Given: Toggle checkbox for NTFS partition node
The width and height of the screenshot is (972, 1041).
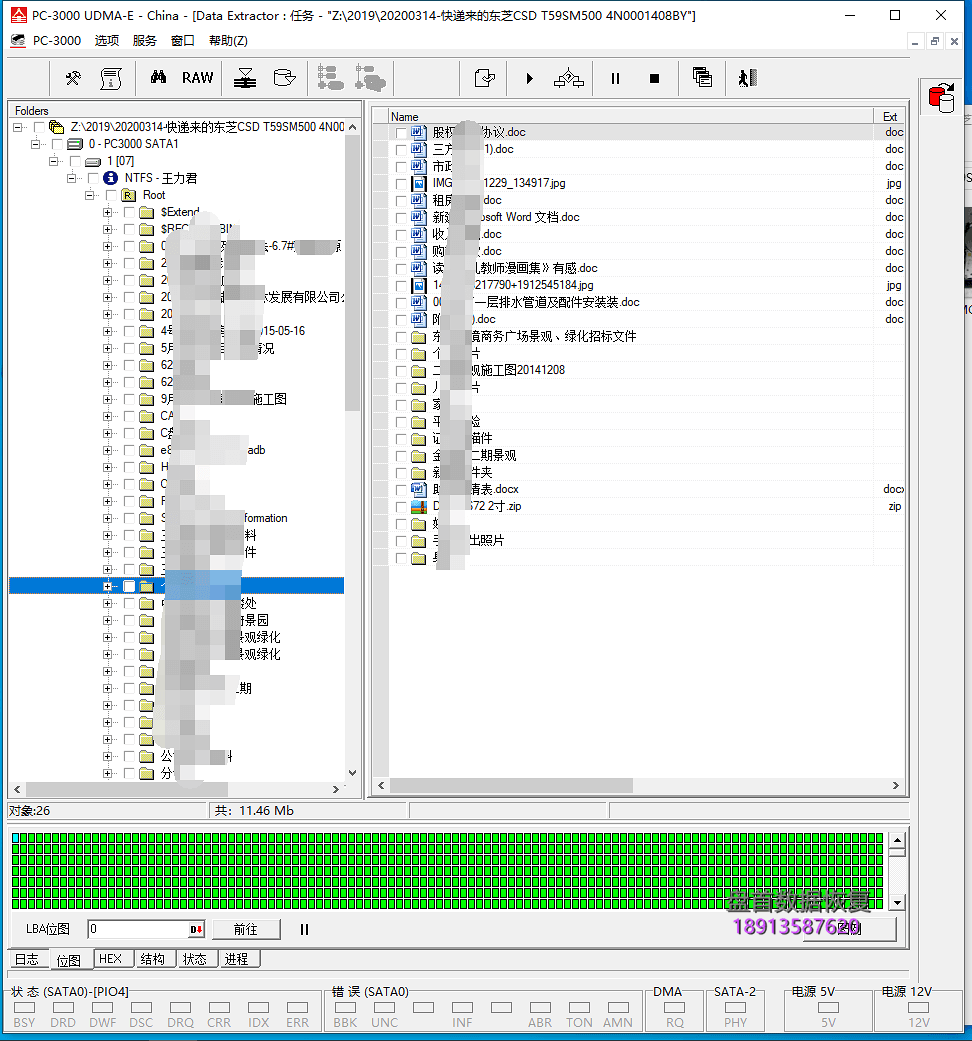Looking at the screenshot, I should pyautogui.click(x=93, y=178).
